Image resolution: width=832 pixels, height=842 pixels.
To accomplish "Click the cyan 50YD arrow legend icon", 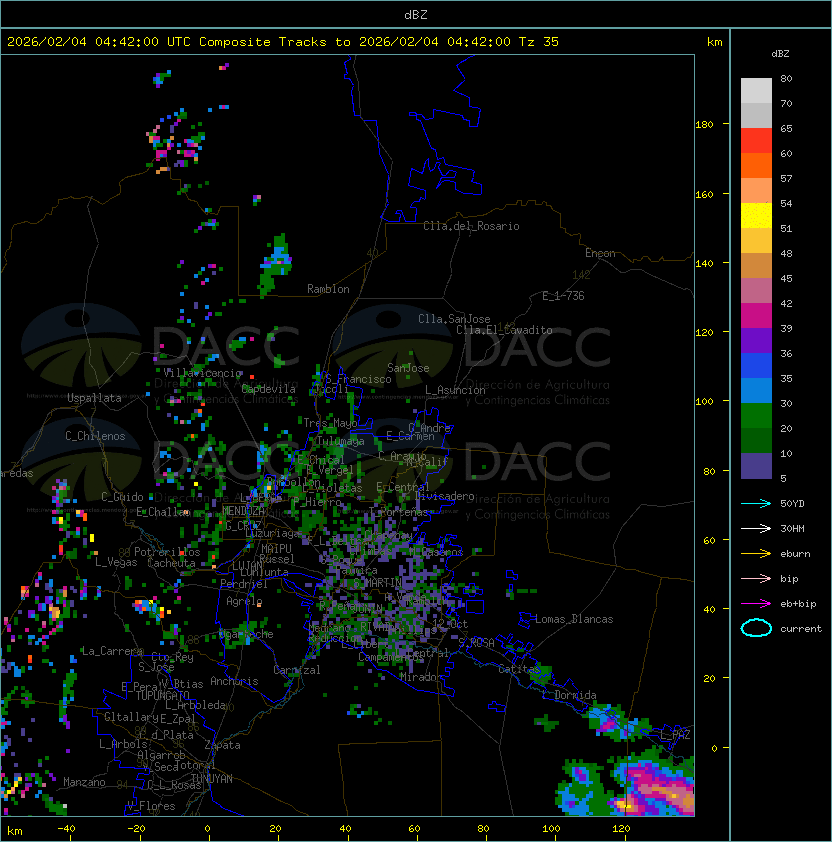I will pos(756,503).
